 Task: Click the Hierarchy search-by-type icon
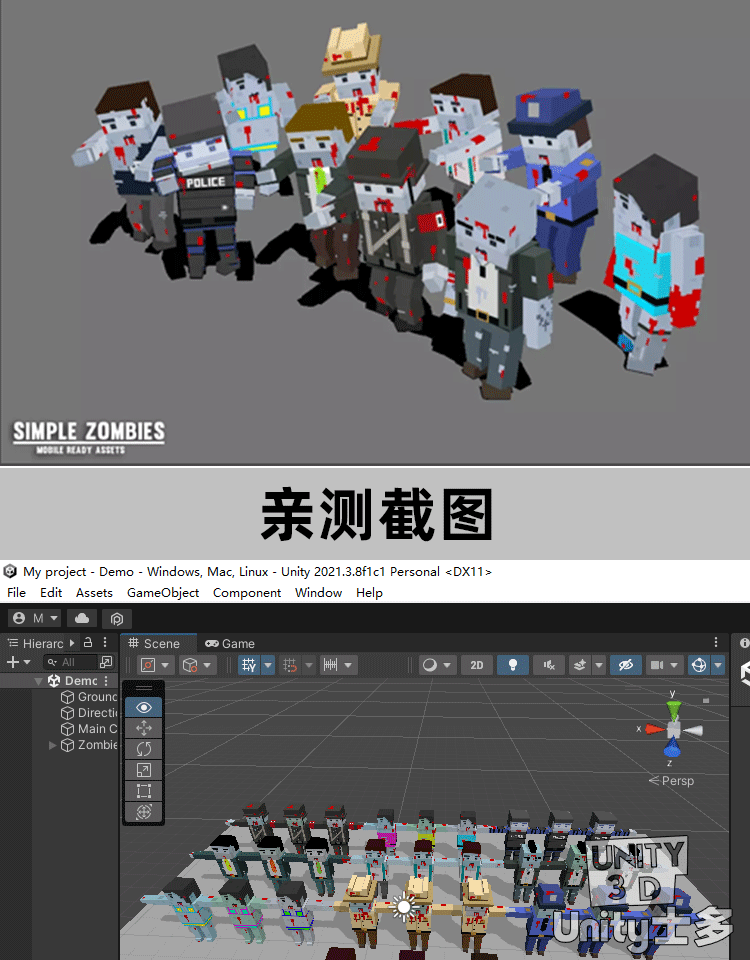click(106, 662)
